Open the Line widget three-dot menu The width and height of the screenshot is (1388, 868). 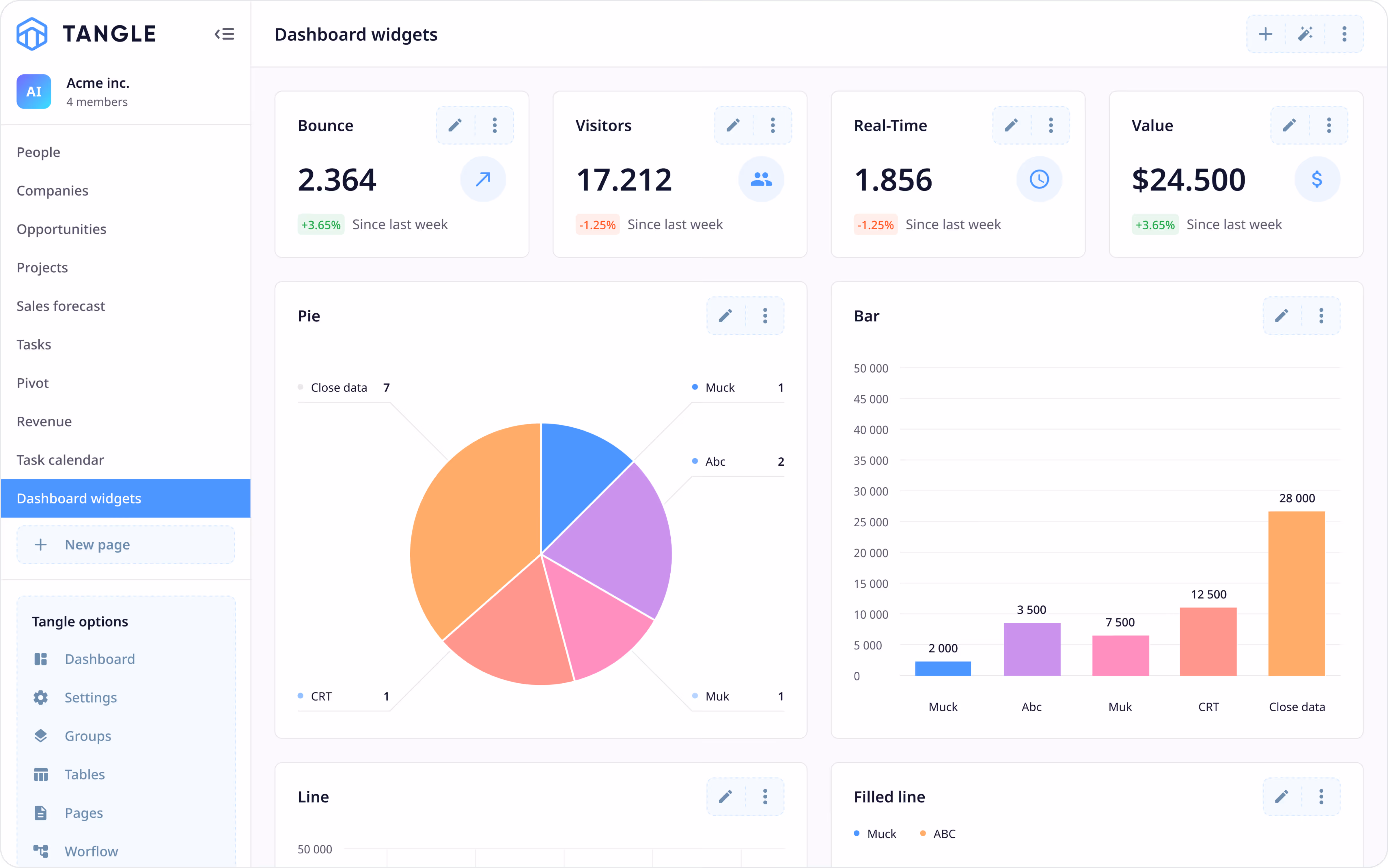pos(764,796)
